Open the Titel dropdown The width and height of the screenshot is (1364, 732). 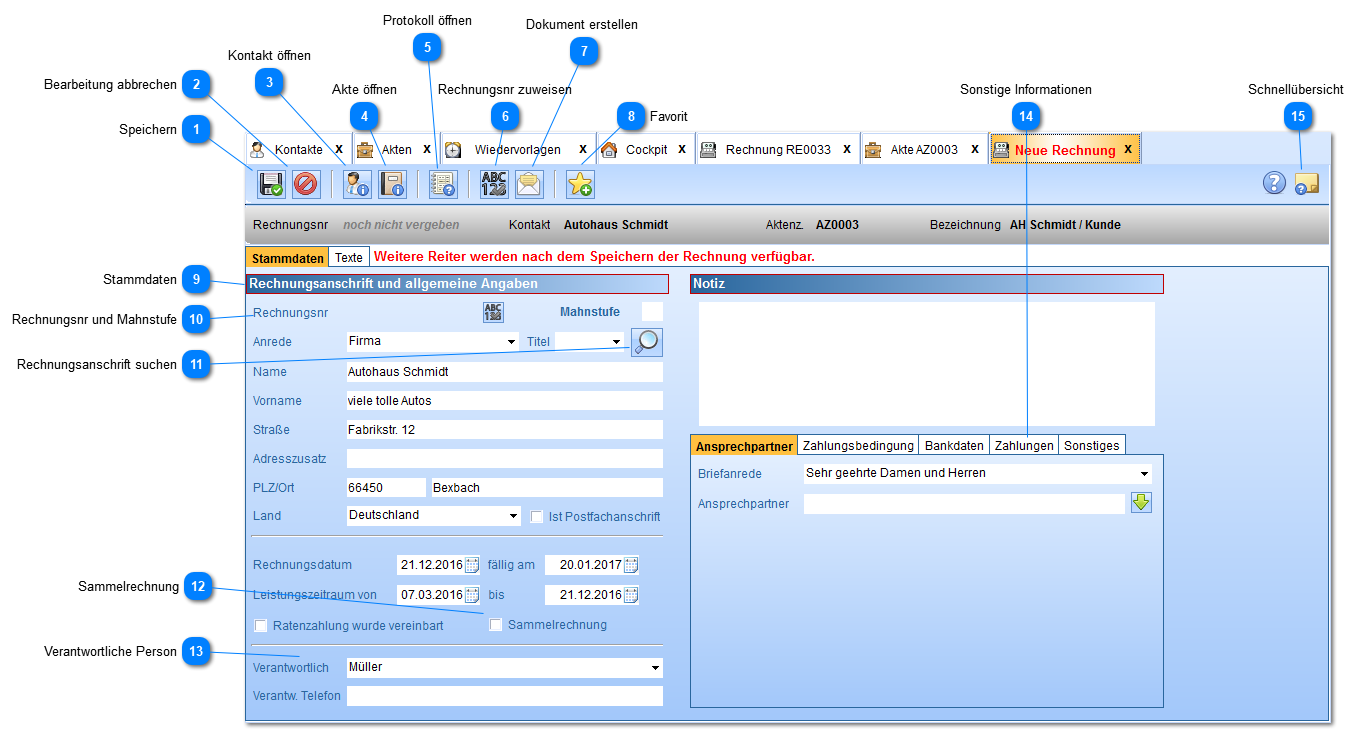pos(616,341)
